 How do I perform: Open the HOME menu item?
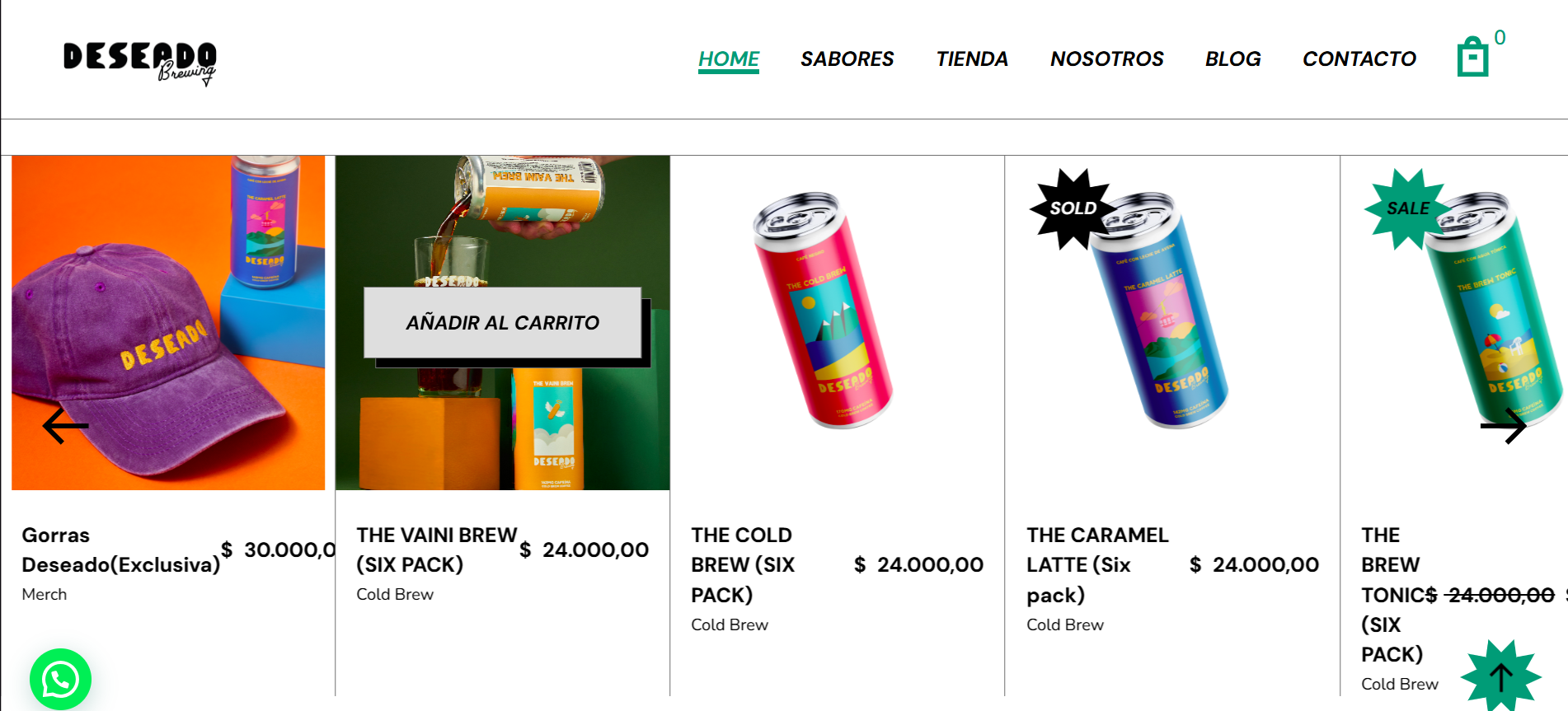729,59
